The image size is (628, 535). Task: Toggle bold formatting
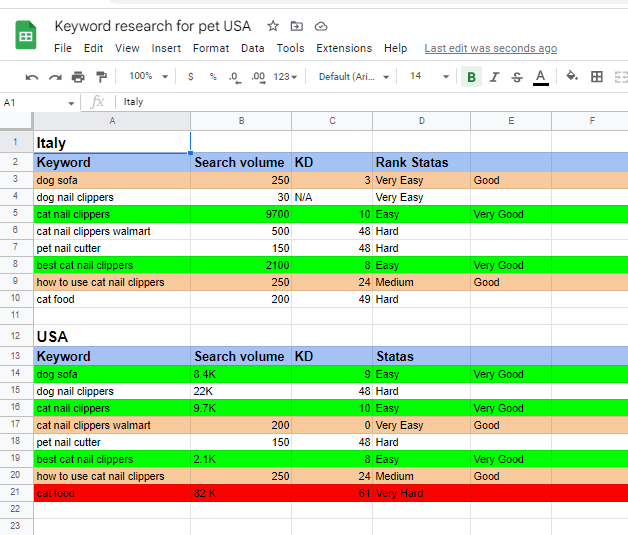click(x=471, y=77)
